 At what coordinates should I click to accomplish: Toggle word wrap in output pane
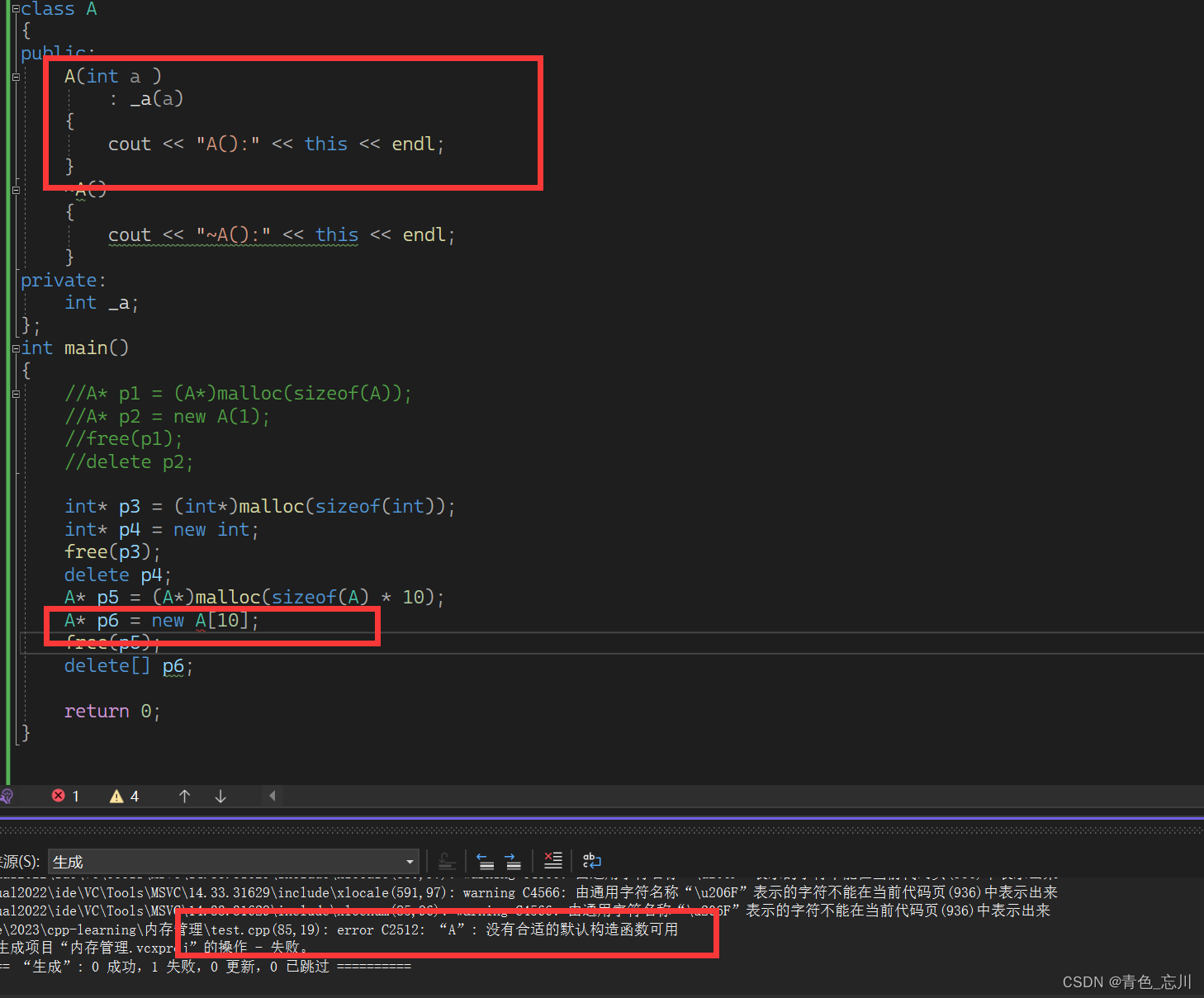click(x=592, y=861)
